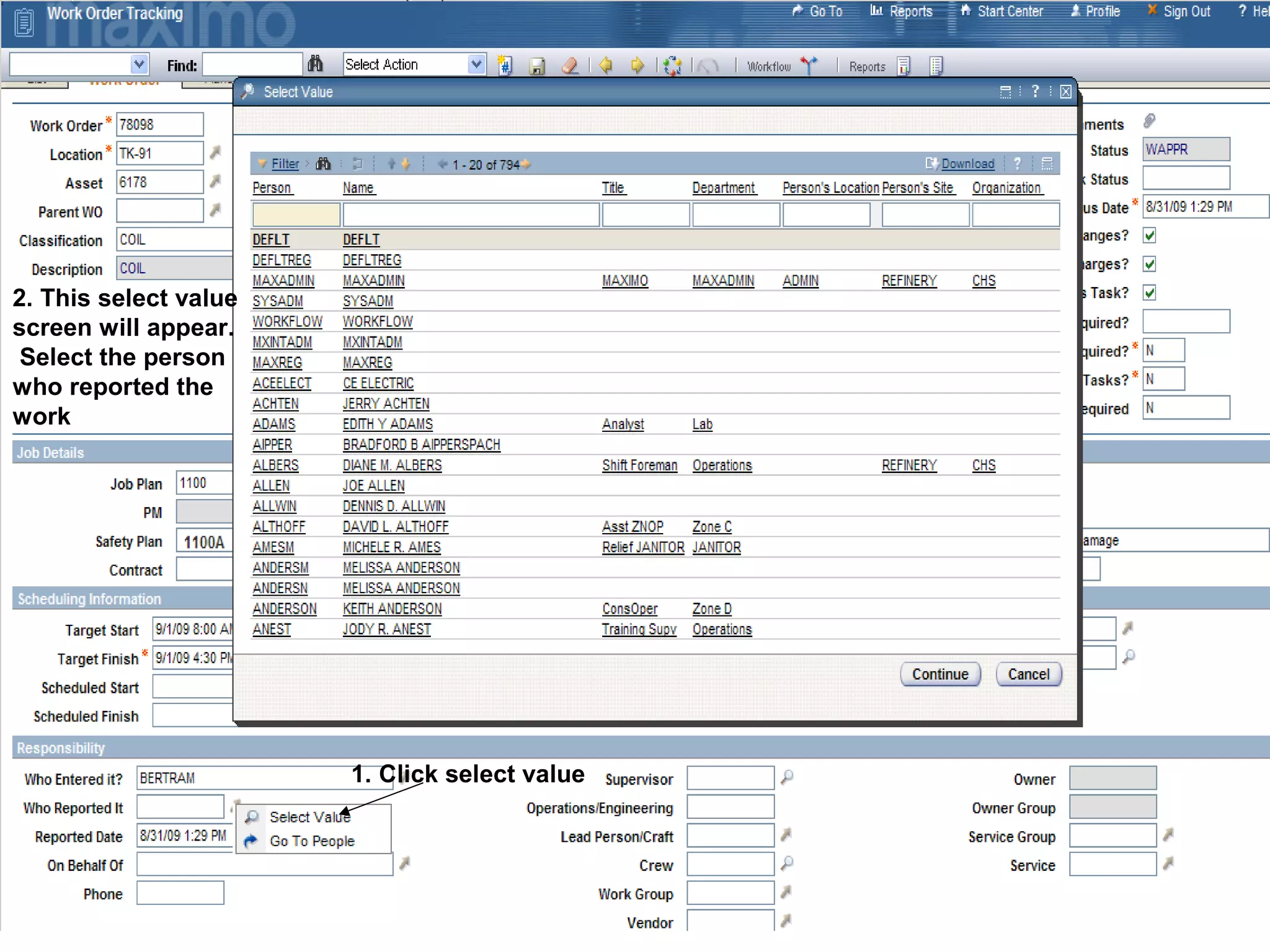Click the Who Reported It field
1270x952 pixels.
(180, 806)
